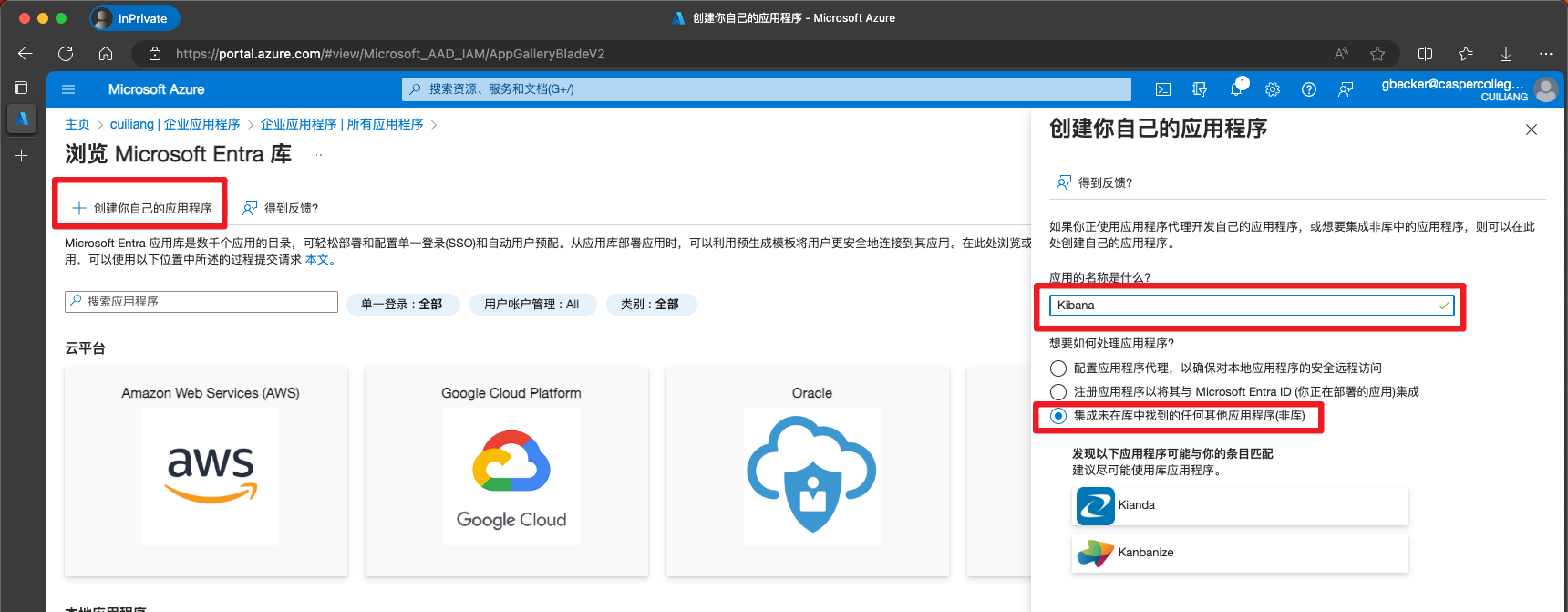Viewport: 1568px width, 612px height.
Task: Open the browser settings ellipsis menu
Action: click(x=1546, y=54)
